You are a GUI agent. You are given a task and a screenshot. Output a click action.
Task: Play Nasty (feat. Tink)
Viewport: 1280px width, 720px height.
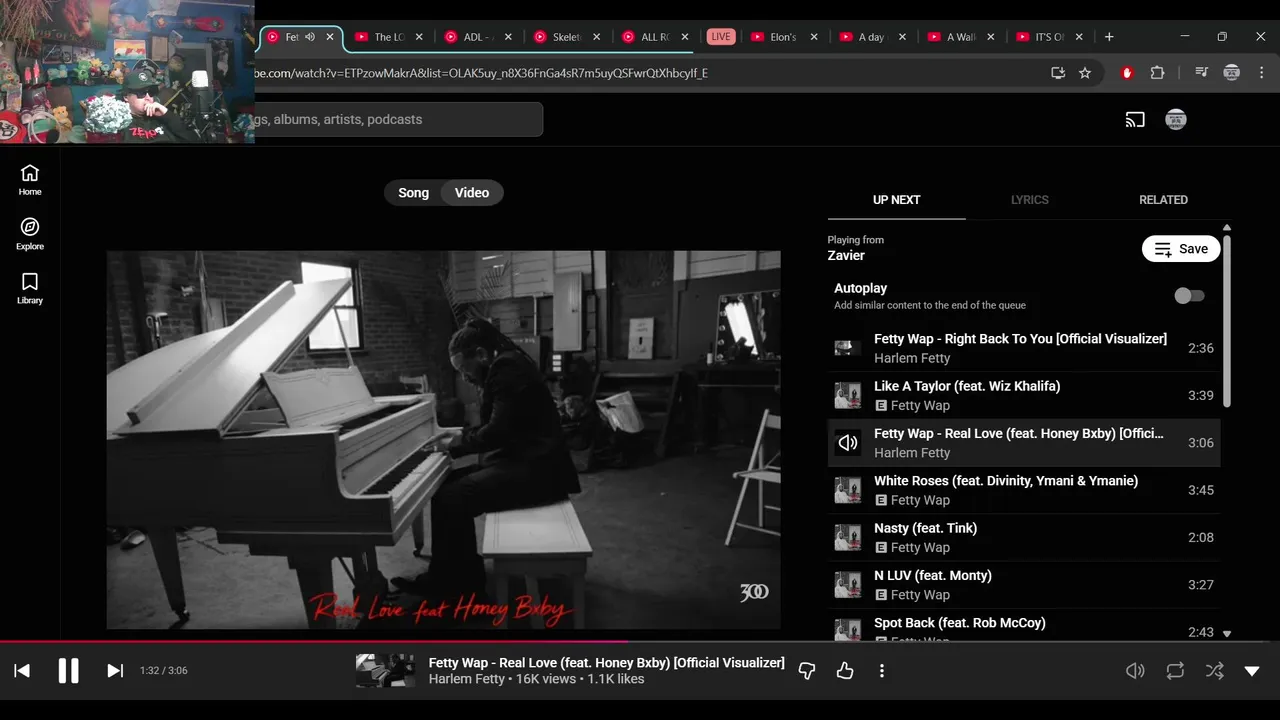coord(1024,537)
